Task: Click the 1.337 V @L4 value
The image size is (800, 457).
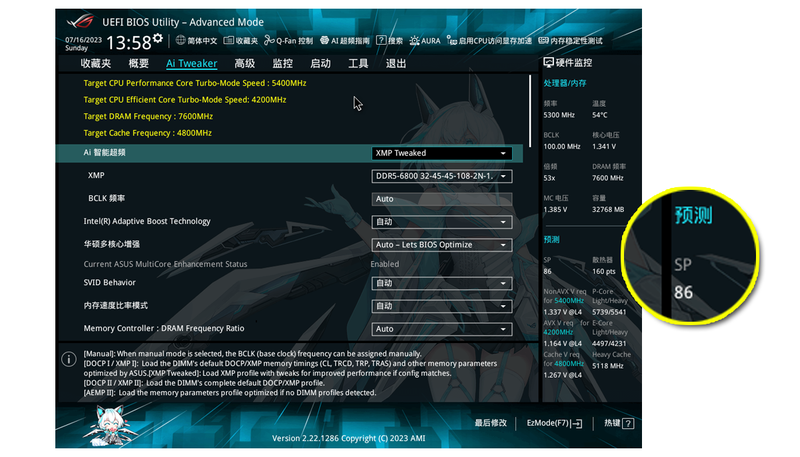Action: (562, 312)
